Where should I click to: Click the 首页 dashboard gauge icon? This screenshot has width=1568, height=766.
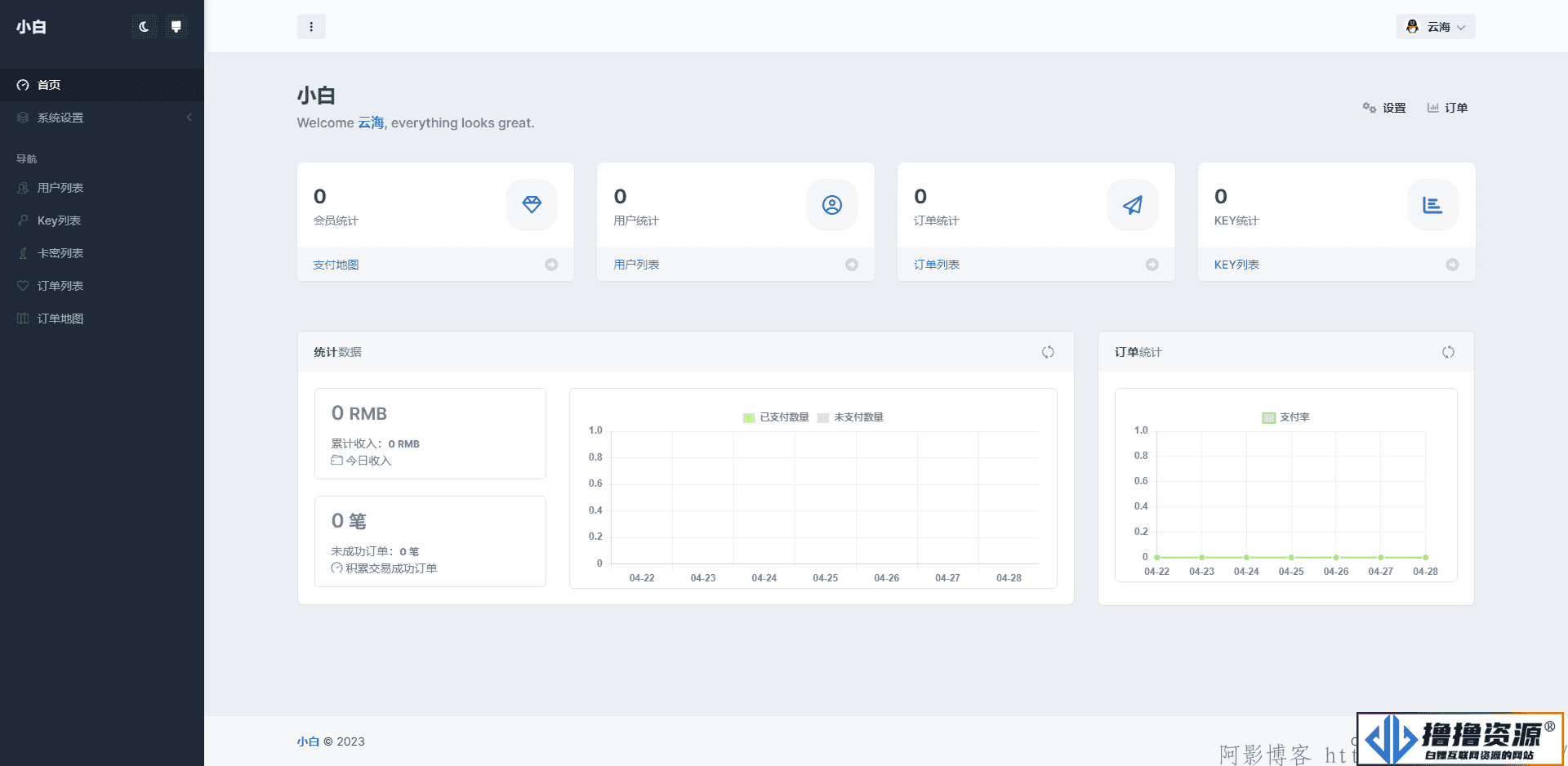point(23,85)
